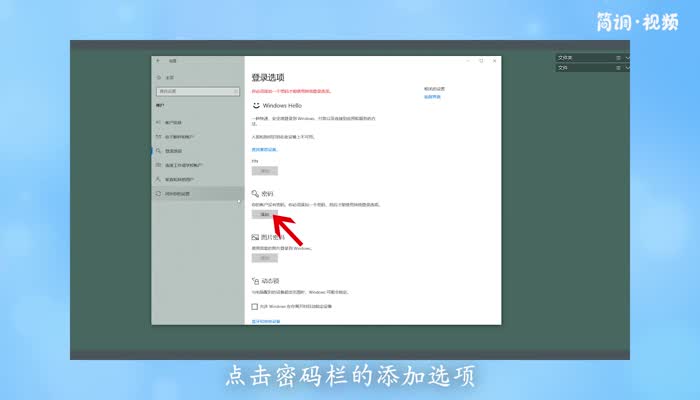Open 连接工作或学校账户 sidebar item
This screenshot has height=400, width=700.
tap(184, 165)
